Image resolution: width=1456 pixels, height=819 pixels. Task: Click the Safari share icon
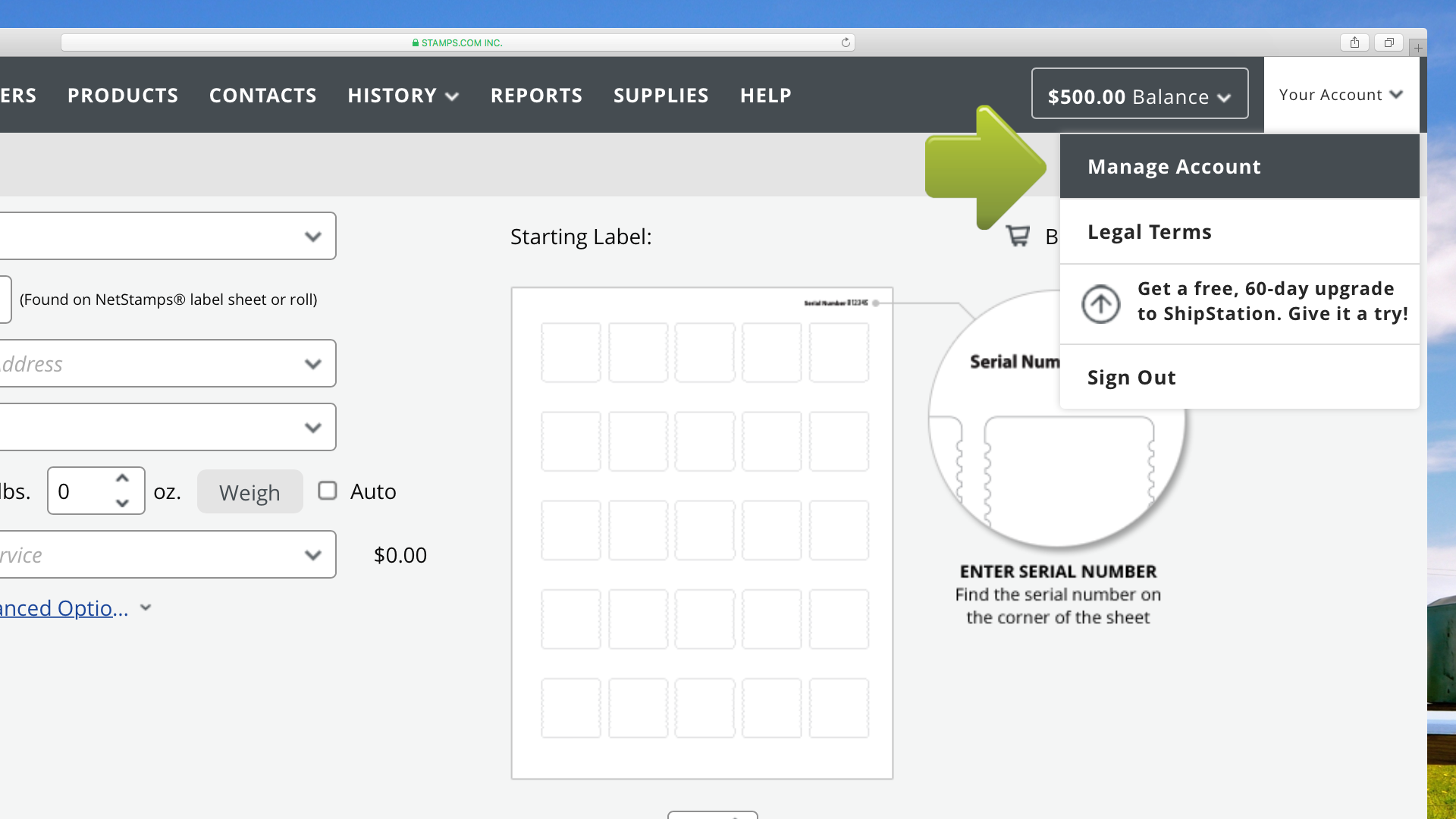[1354, 42]
